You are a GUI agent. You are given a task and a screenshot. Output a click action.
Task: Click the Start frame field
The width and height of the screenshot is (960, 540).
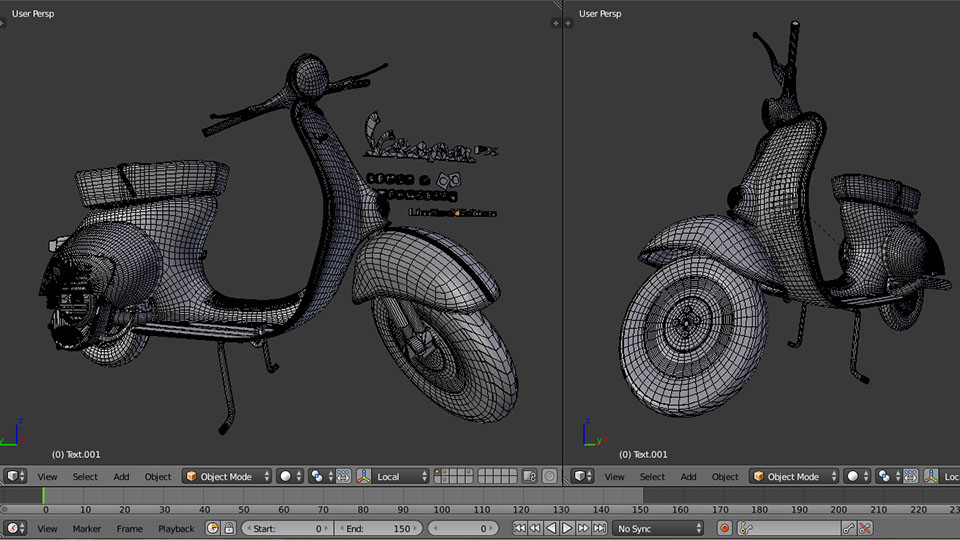tap(287, 528)
